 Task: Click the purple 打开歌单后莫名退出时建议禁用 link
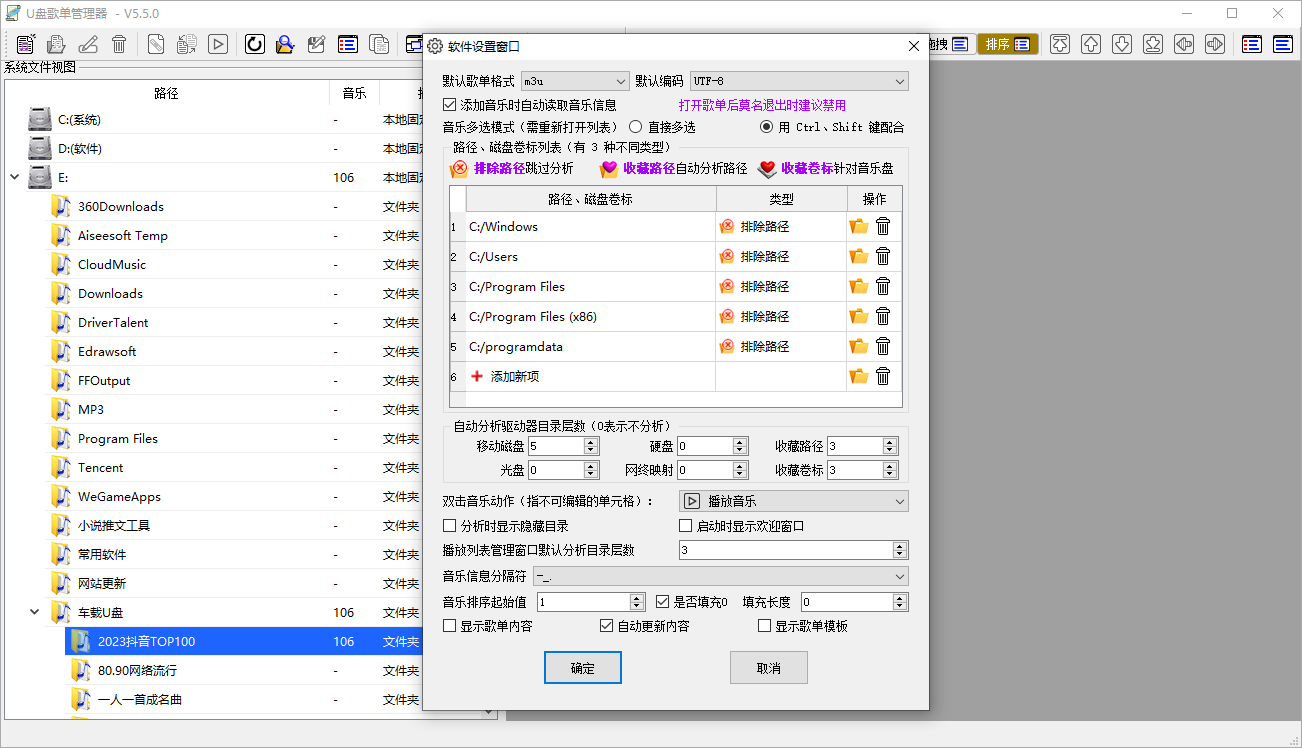764,104
